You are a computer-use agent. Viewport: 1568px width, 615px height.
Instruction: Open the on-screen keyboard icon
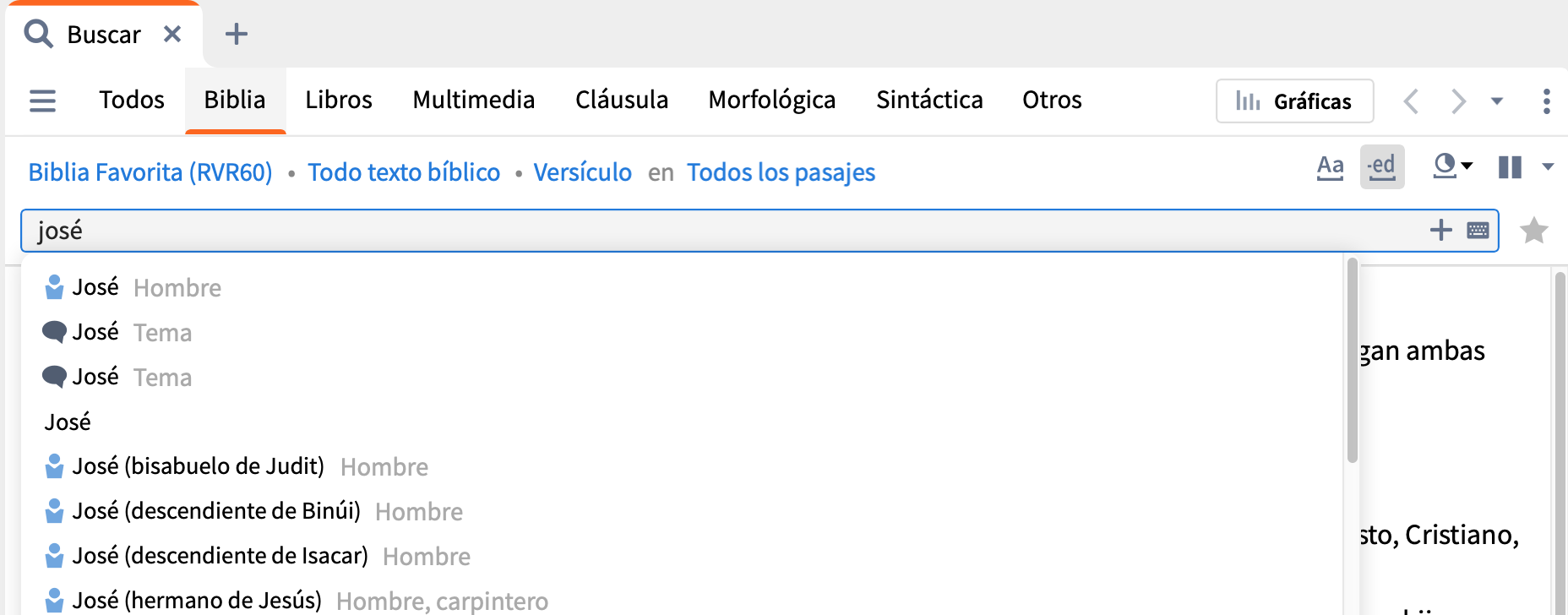pos(1478,231)
